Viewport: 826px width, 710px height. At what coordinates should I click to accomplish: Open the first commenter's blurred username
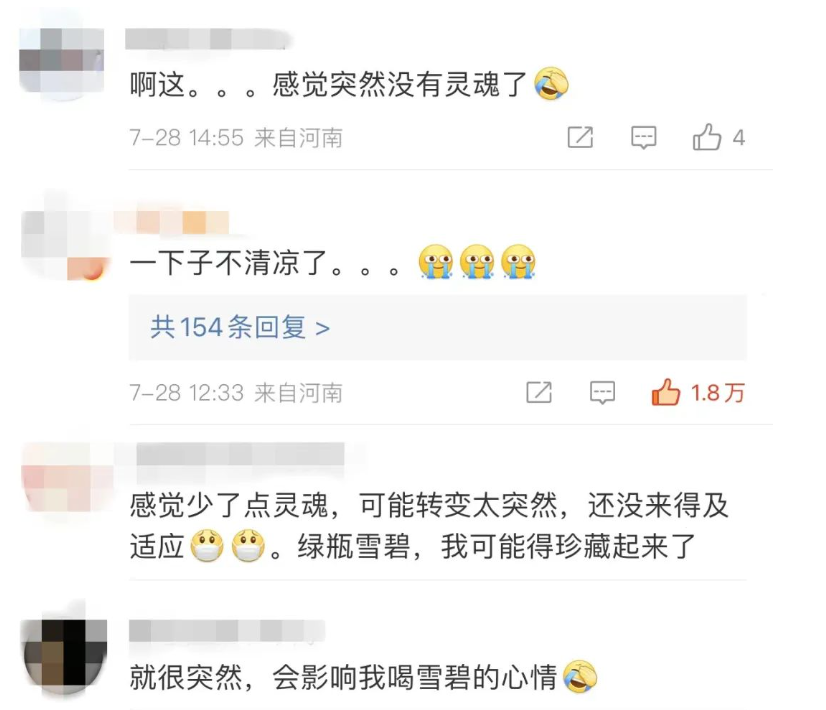click(208, 40)
